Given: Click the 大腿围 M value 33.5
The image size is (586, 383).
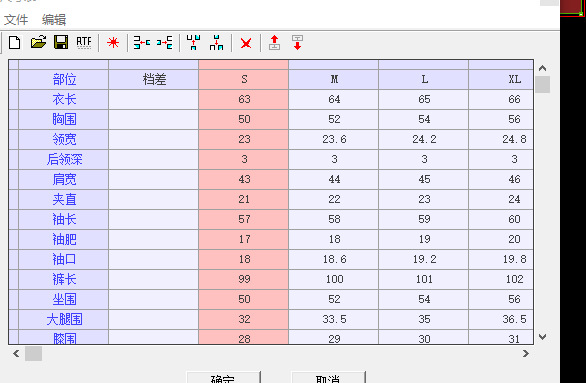Looking at the screenshot, I should pos(334,319).
